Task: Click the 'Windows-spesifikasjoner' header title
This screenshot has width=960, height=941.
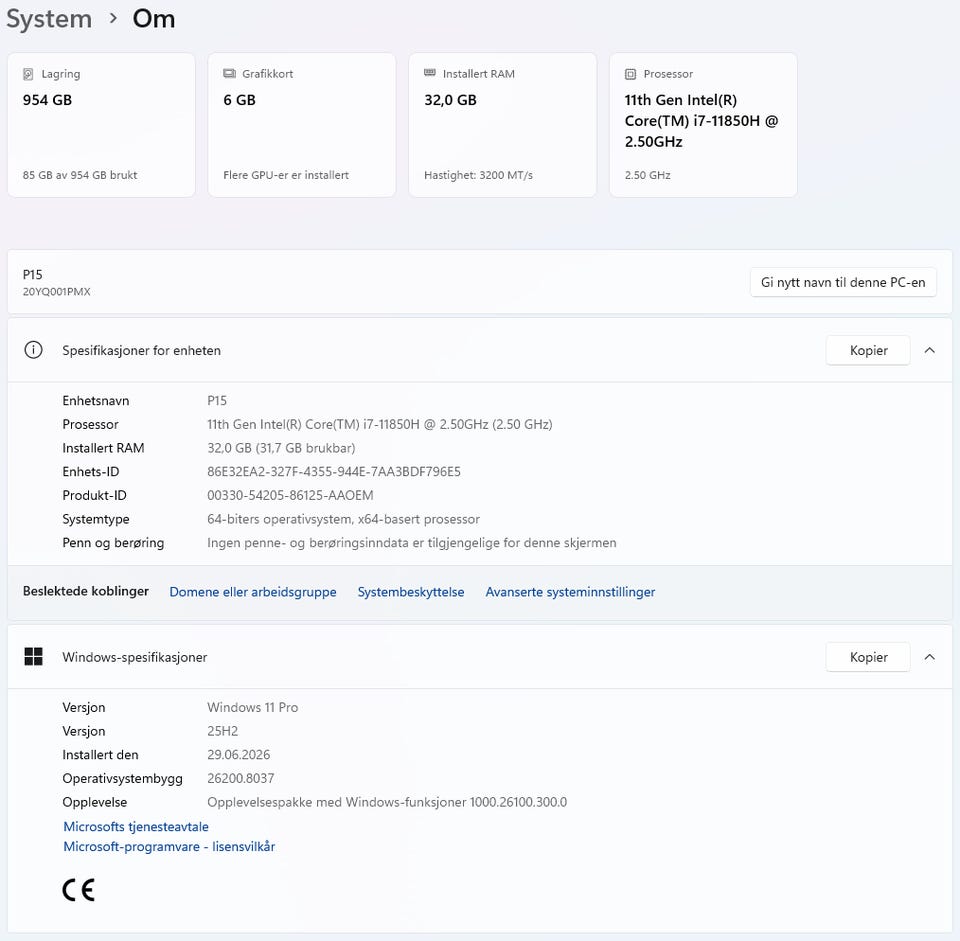Action: (x=135, y=658)
